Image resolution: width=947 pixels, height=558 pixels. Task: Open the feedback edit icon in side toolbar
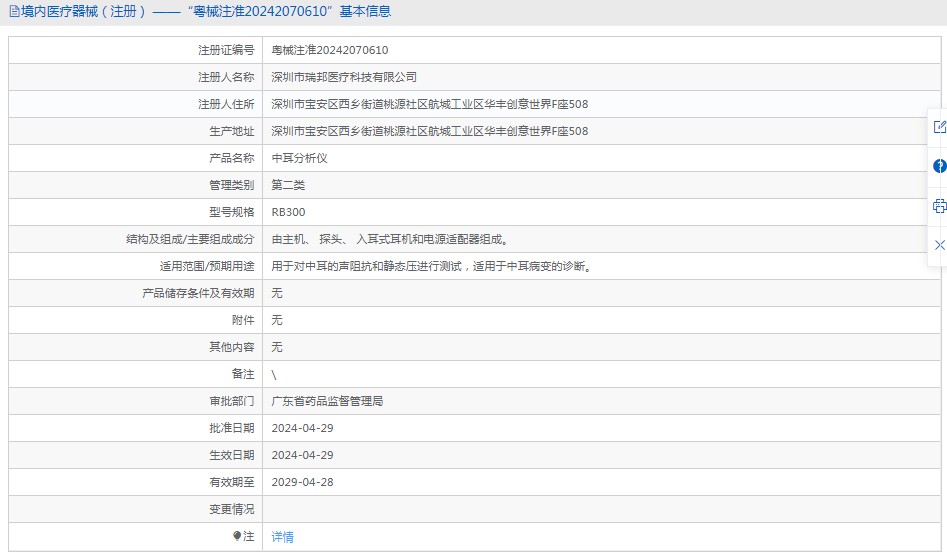(939, 127)
